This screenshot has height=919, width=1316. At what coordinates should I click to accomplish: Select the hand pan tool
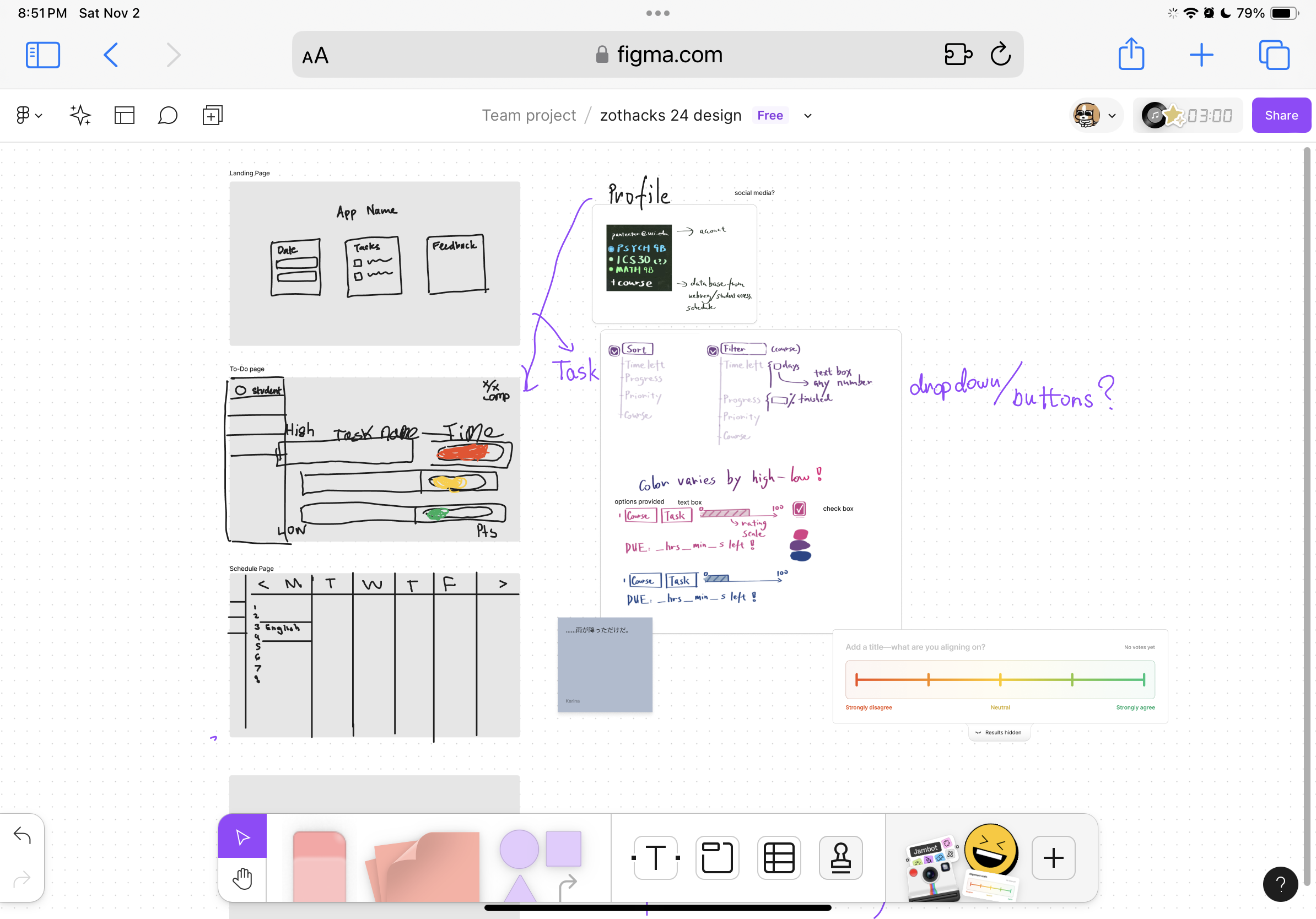(242, 878)
